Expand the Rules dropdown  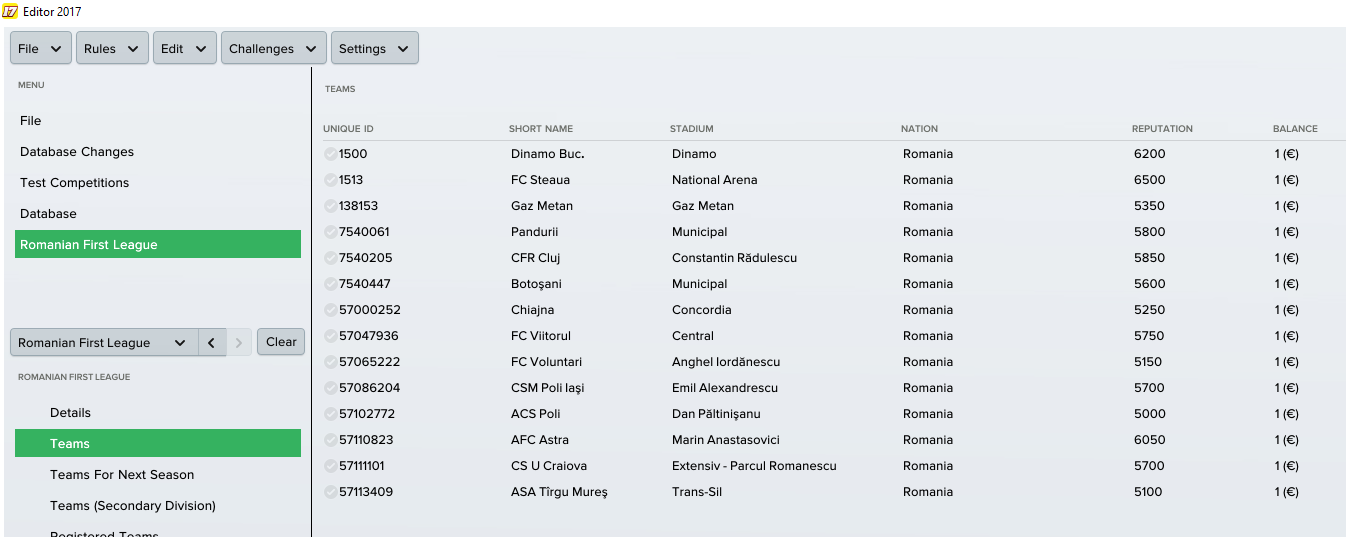pyautogui.click(x=112, y=49)
